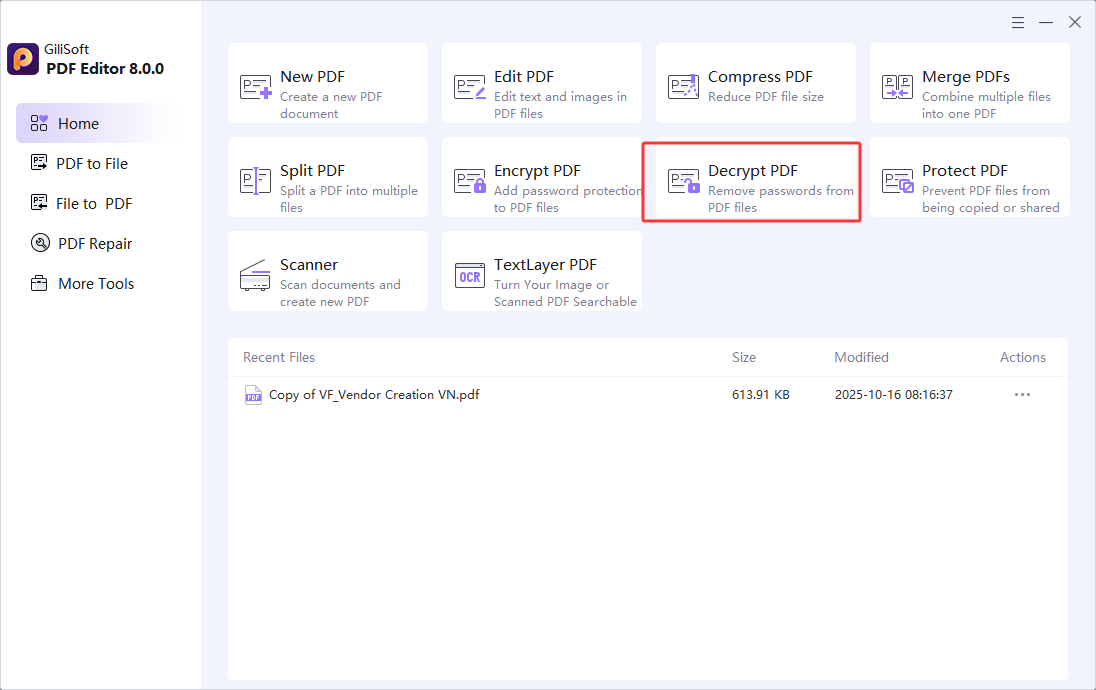The image size is (1096, 690).
Task: Open Copy of VF_Vendor Creation VN.pdf
Action: (373, 395)
